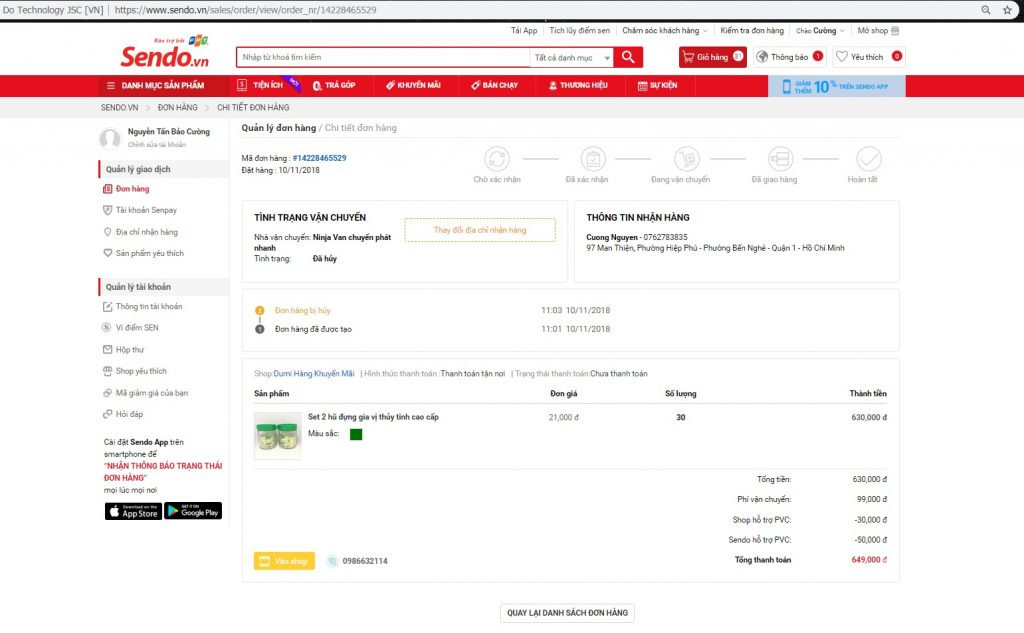Click the Google Play download badge

[x=193, y=511]
